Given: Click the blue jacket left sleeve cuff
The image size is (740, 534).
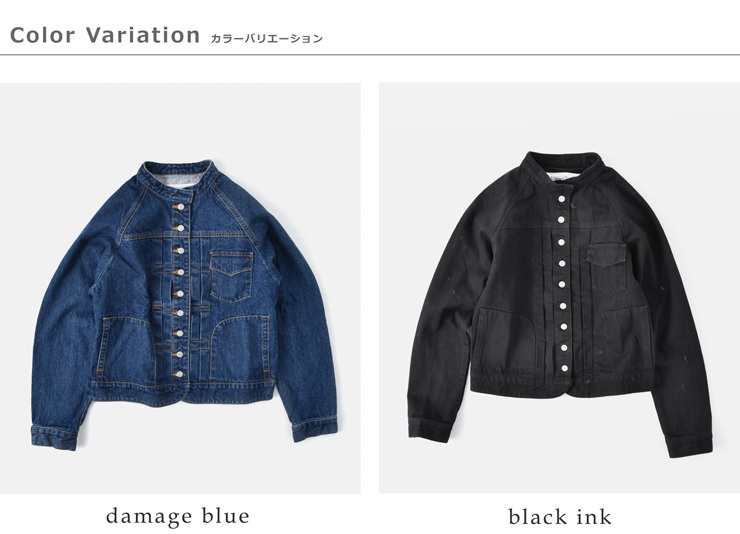Looking at the screenshot, I should [54, 437].
